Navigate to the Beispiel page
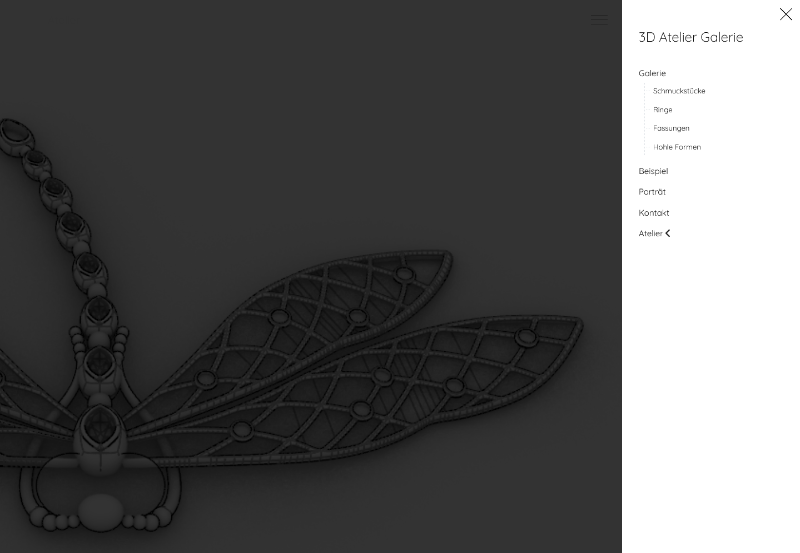This screenshot has height=553, width=800. click(x=653, y=171)
